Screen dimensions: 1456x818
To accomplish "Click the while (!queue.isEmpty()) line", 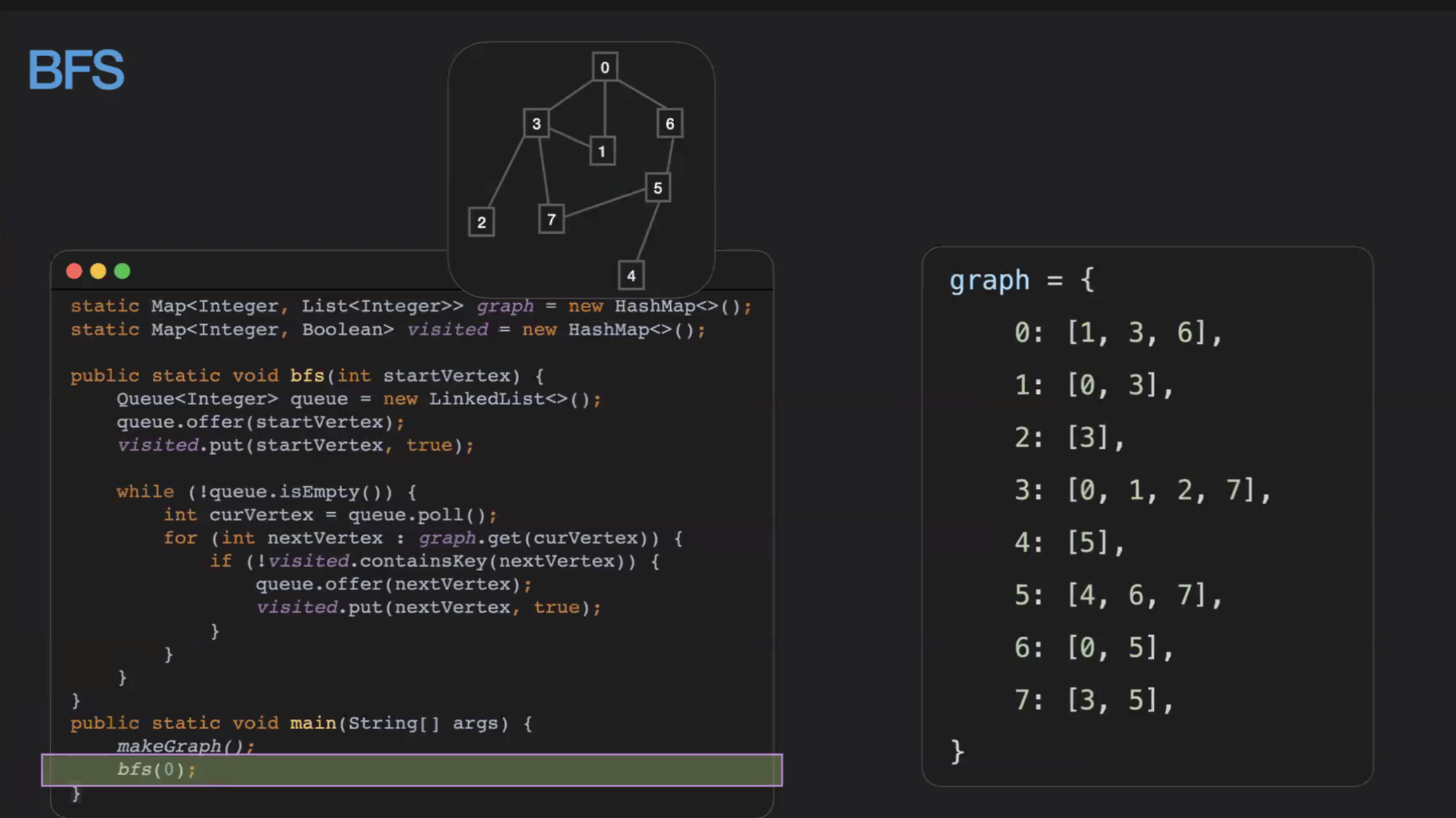I will [266, 492].
